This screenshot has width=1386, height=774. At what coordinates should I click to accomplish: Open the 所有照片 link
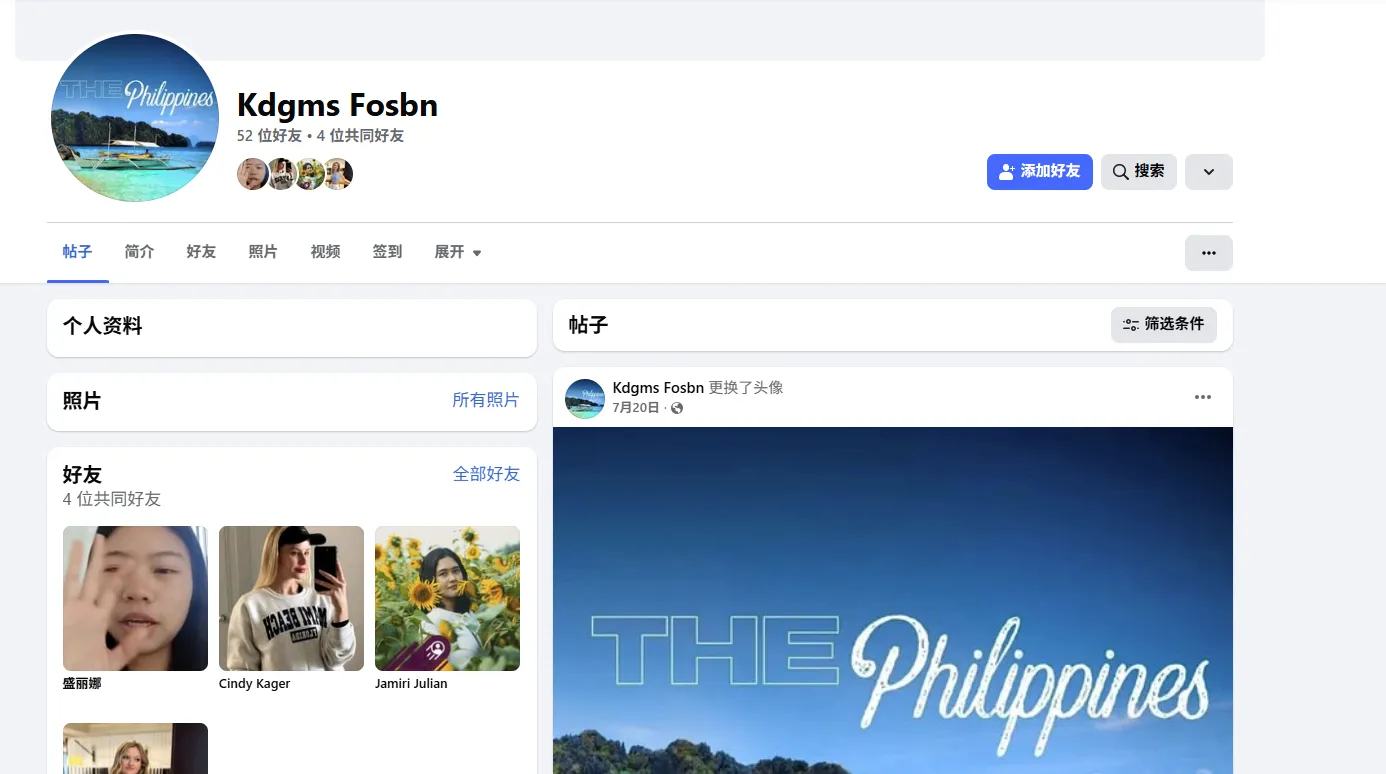point(486,400)
